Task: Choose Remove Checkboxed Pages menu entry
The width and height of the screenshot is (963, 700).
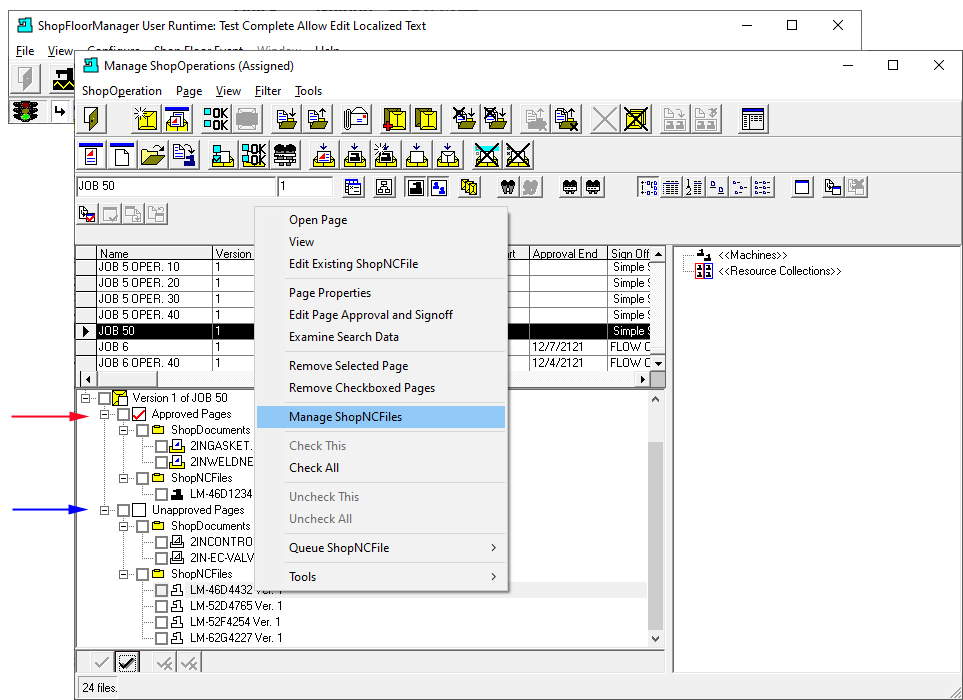Action: click(381, 388)
